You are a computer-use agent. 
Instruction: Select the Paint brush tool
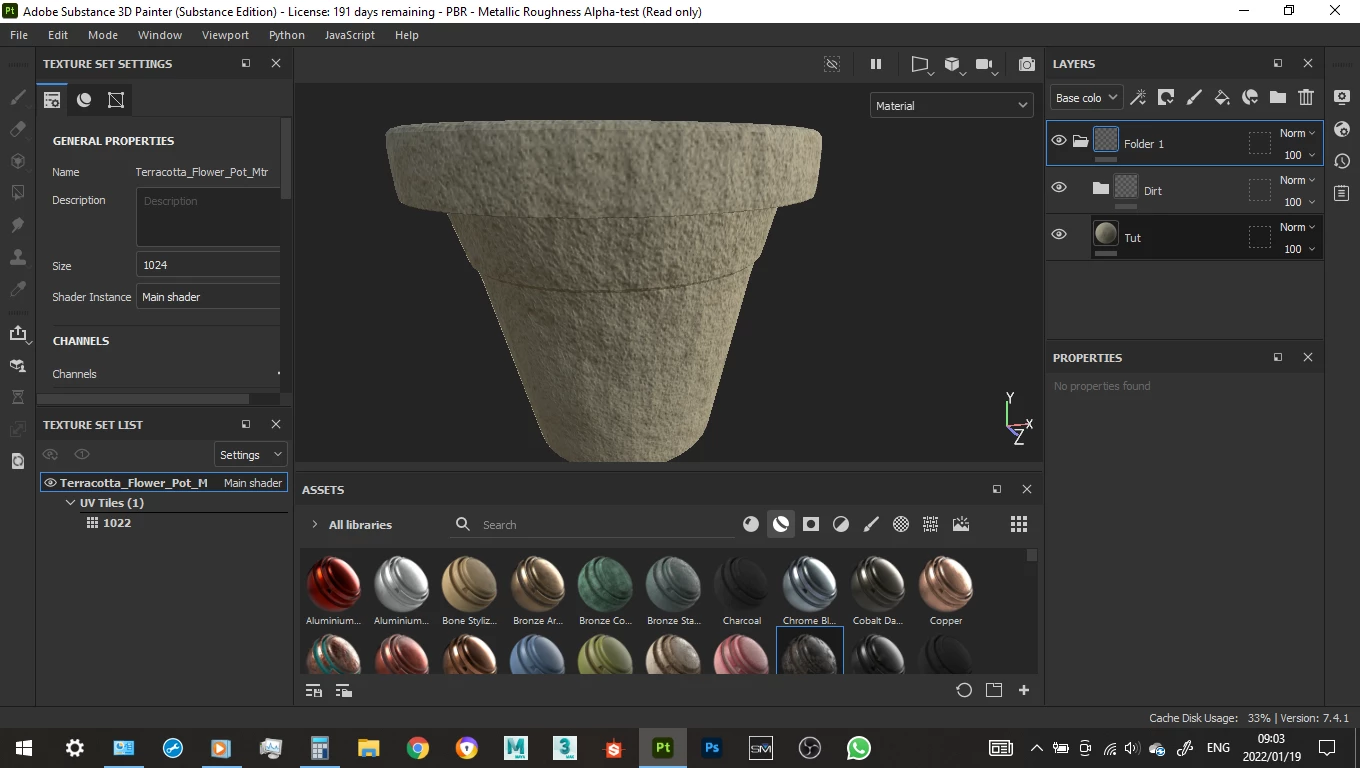coord(17,98)
